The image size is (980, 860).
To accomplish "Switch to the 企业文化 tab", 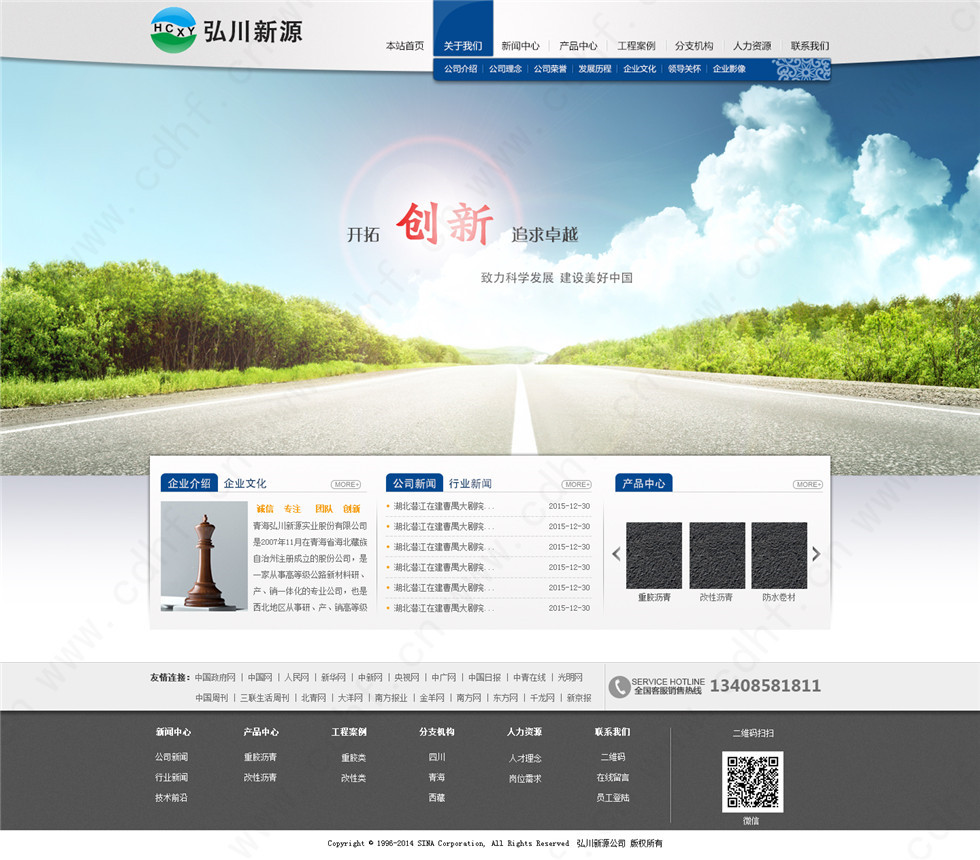I will point(245,484).
